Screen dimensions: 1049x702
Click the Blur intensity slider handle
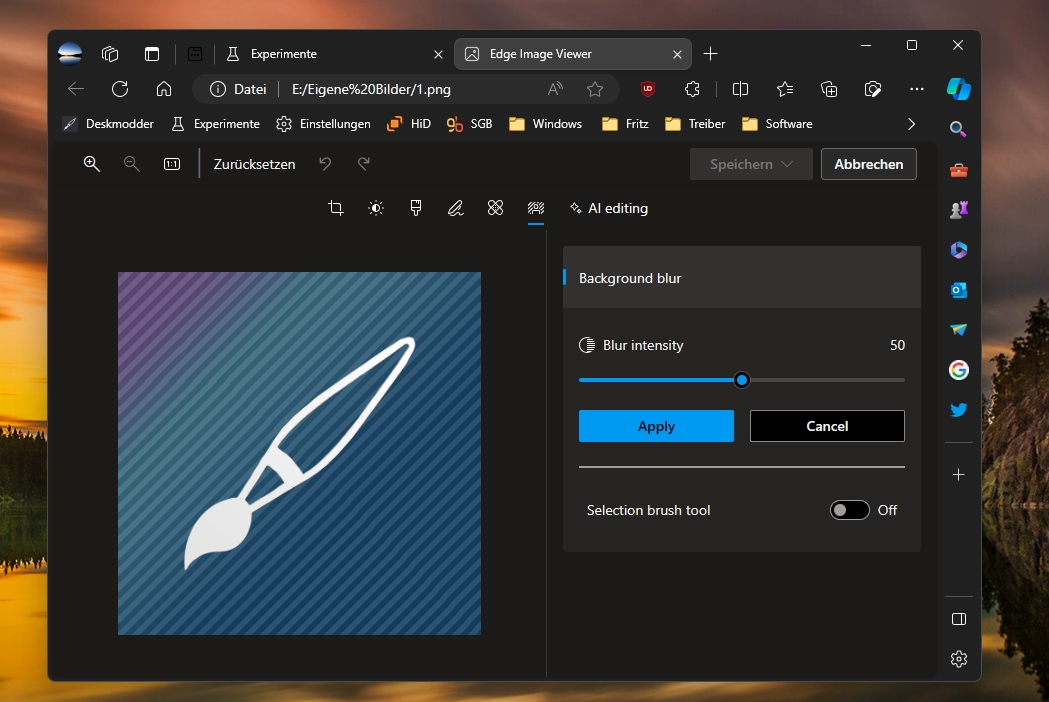coord(741,380)
